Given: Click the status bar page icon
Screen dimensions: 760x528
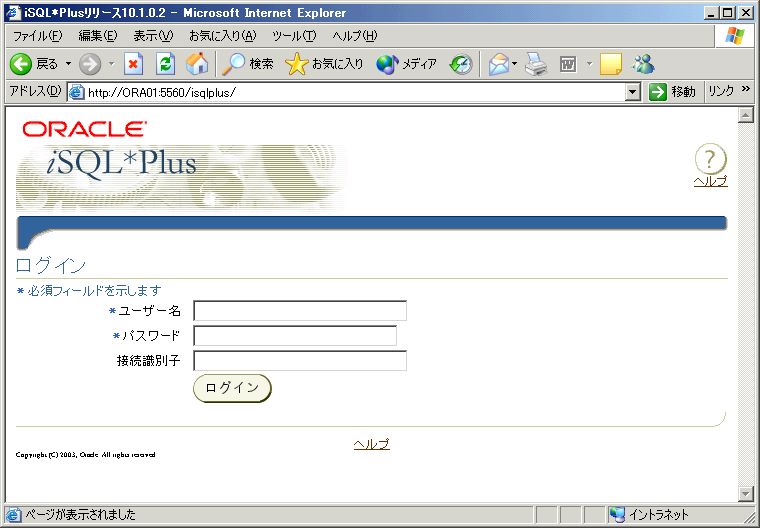Looking at the screenshot, I should click(x=14, y=514).
